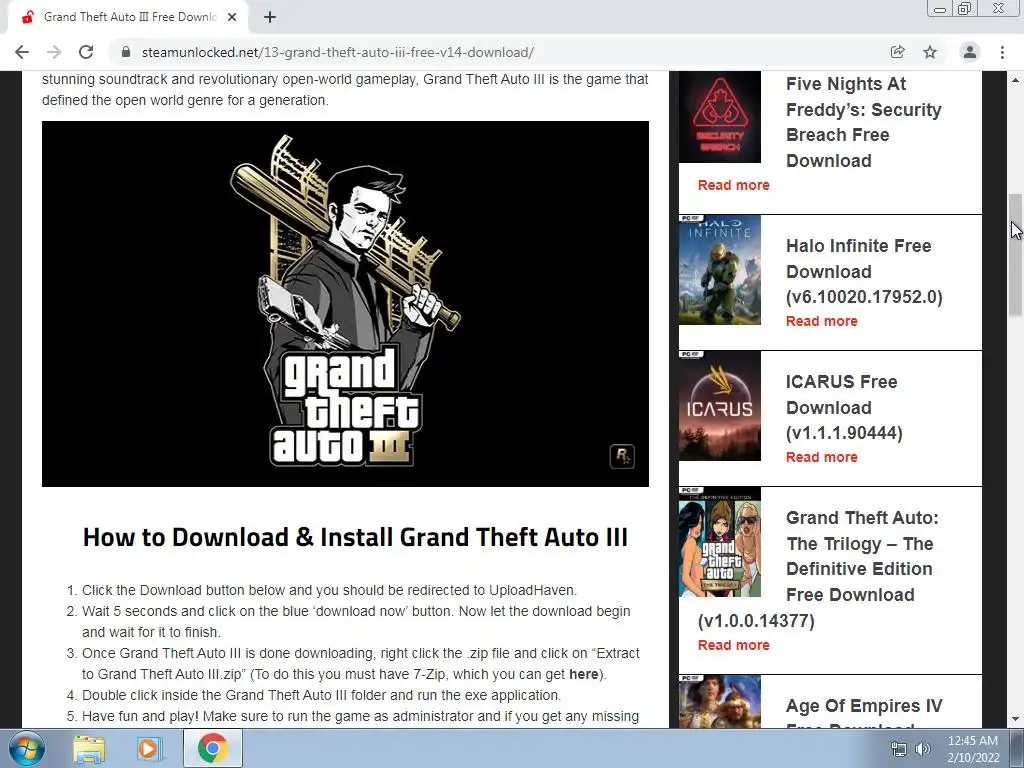Open the Chrome three-dot menu
Screen dimensions: 1024x768
[x=1002, y=52]
